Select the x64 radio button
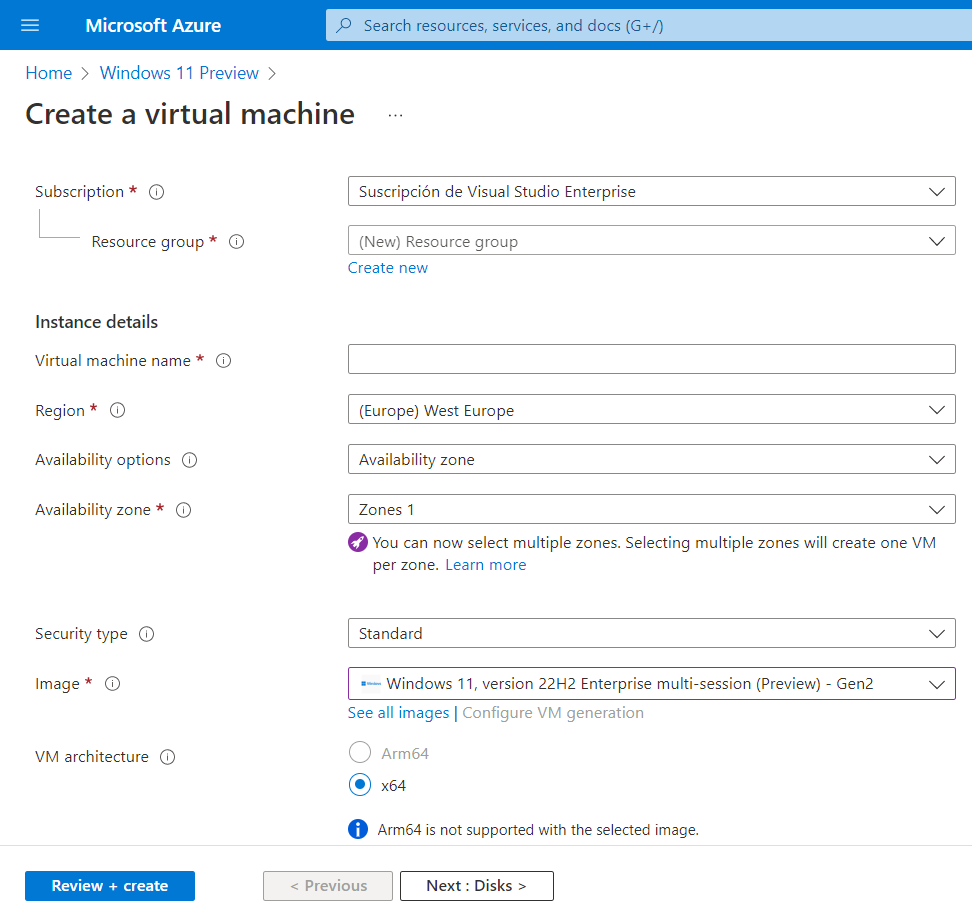972x907 pixels. tap(359, 785)
